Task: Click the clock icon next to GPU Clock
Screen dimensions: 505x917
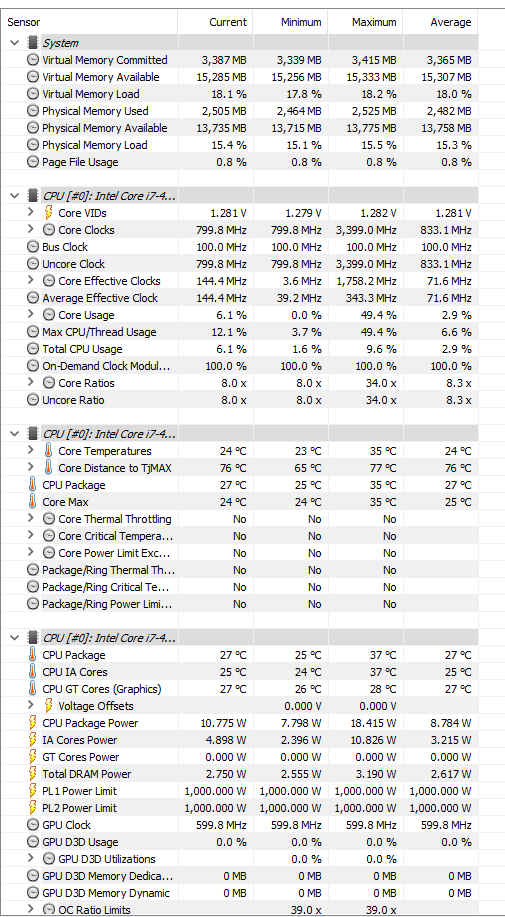Action: (x=33, y=825)
